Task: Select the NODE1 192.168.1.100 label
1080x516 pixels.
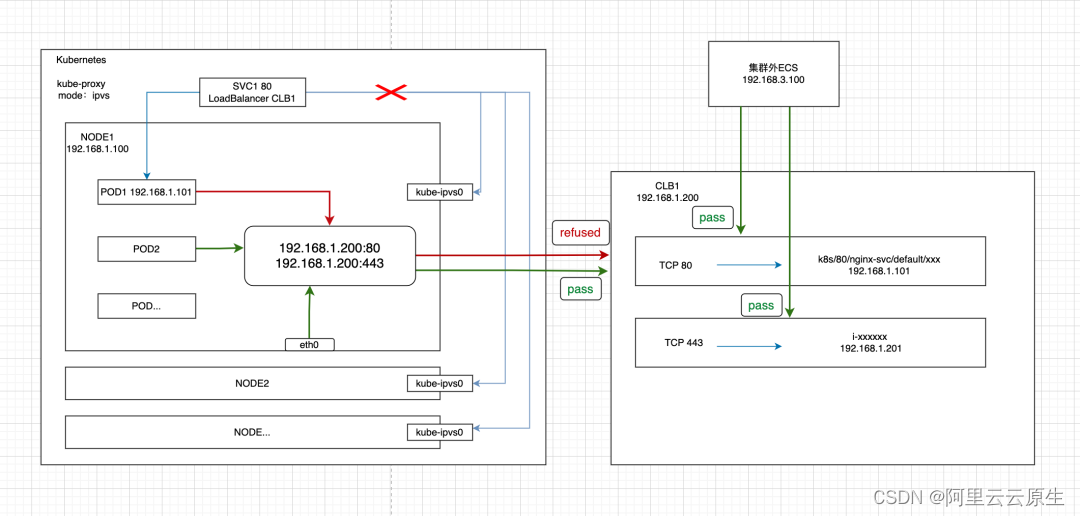Action: [x=97, y=143]
